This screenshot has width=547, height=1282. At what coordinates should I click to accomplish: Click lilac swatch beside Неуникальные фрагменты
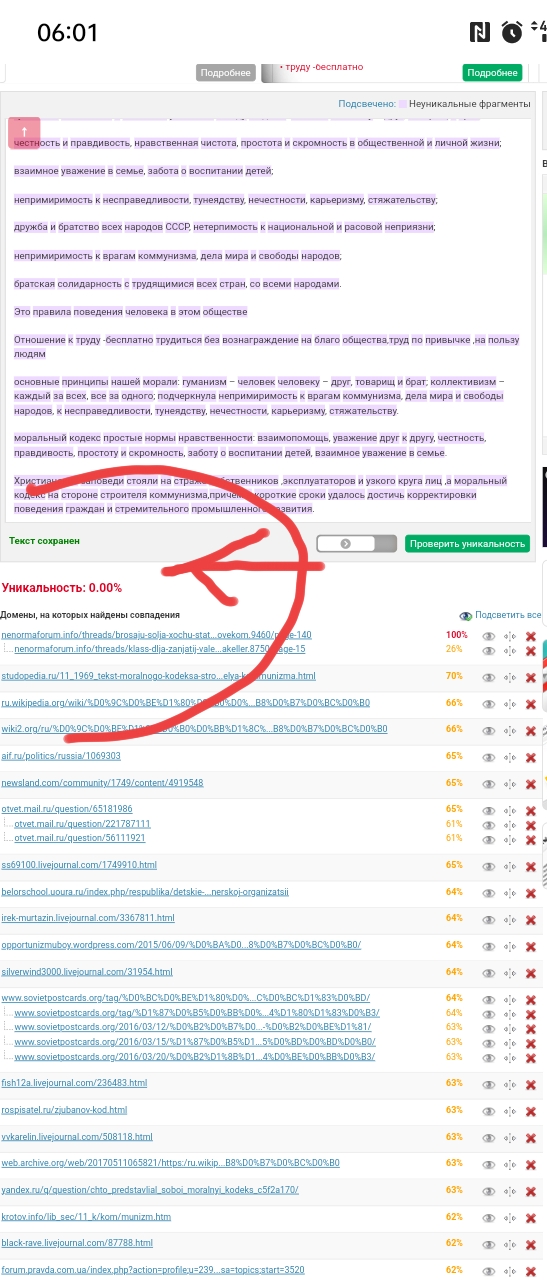pyautogui.click(x=402, y=104)
